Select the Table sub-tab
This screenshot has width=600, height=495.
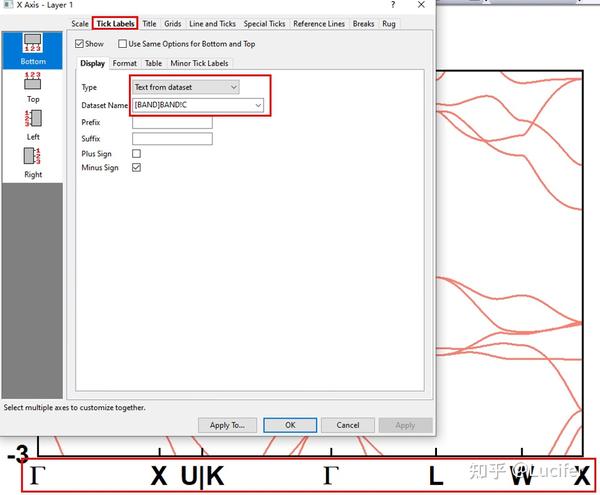pos(153,64)
